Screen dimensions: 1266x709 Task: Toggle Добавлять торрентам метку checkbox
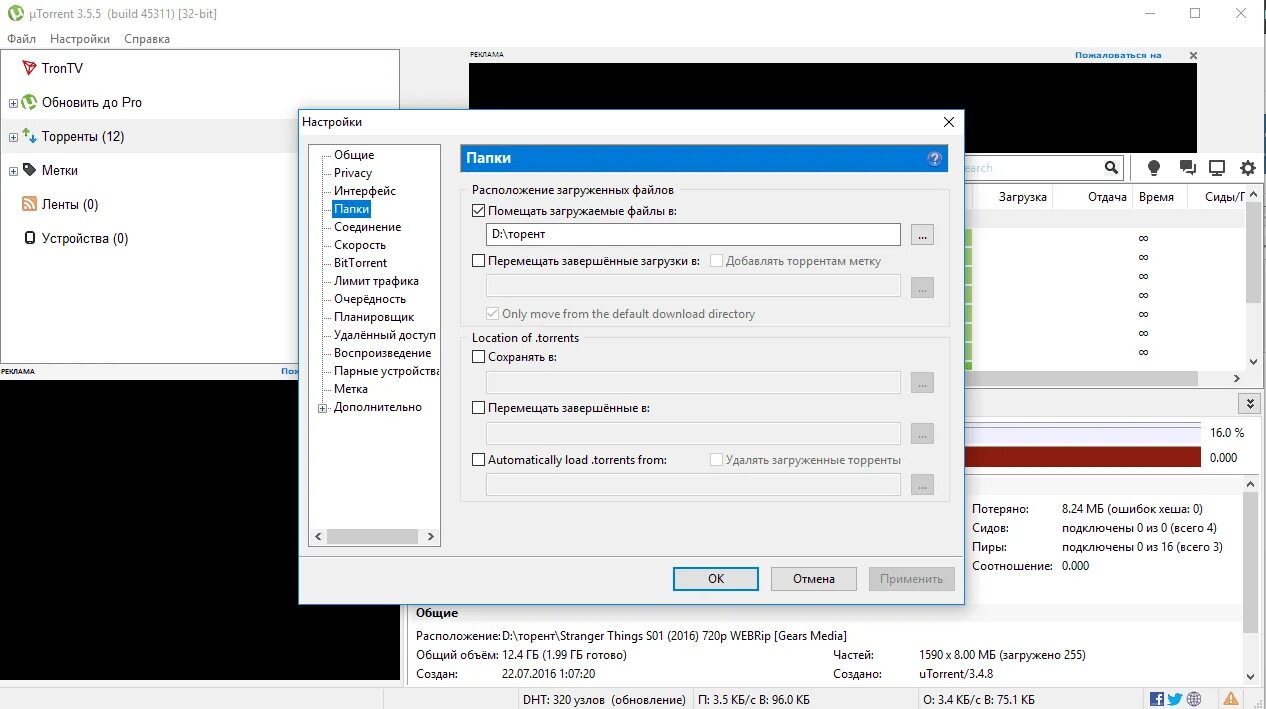716,261
